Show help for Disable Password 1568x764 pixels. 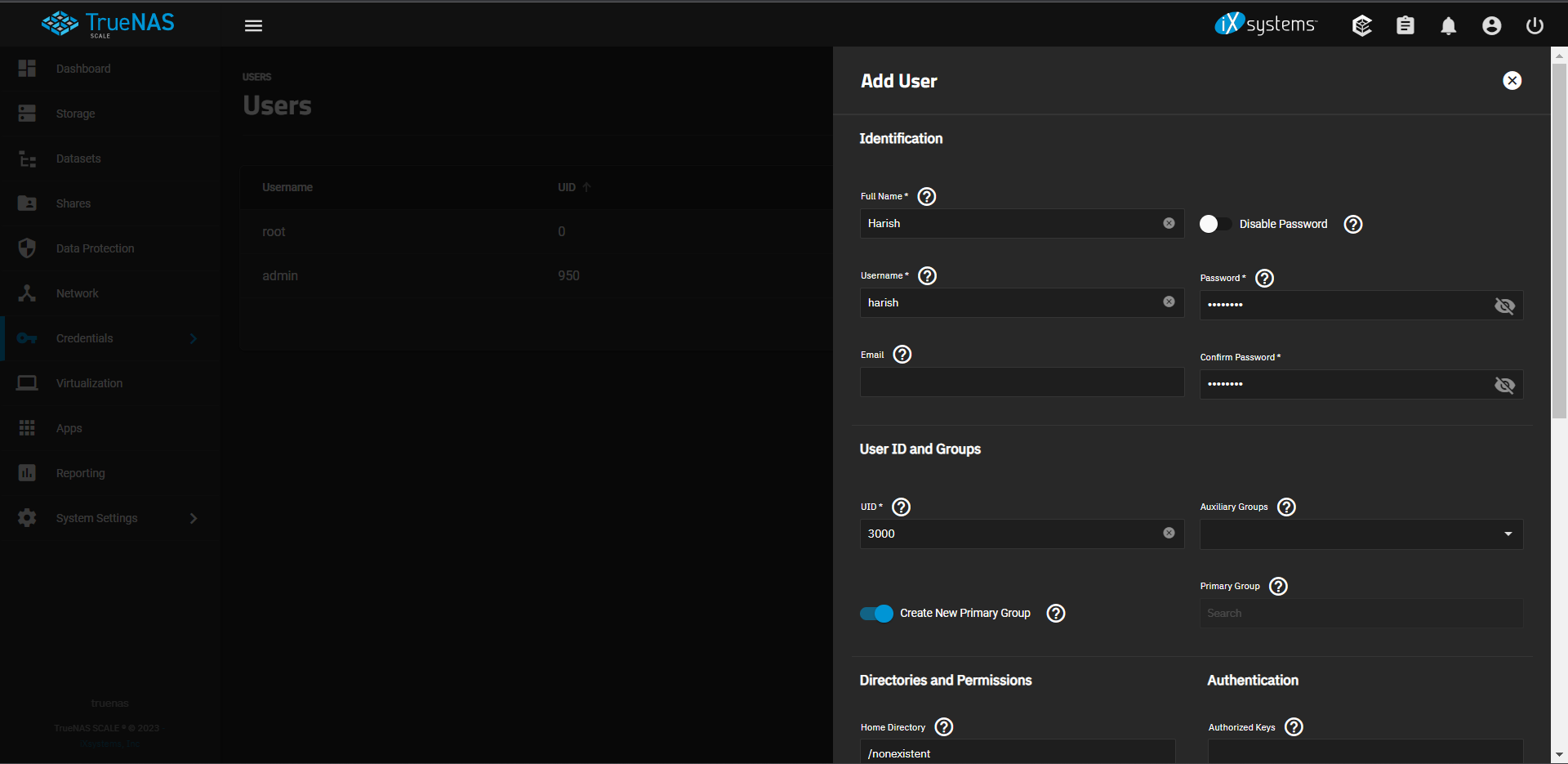(x=1353, y=224)
